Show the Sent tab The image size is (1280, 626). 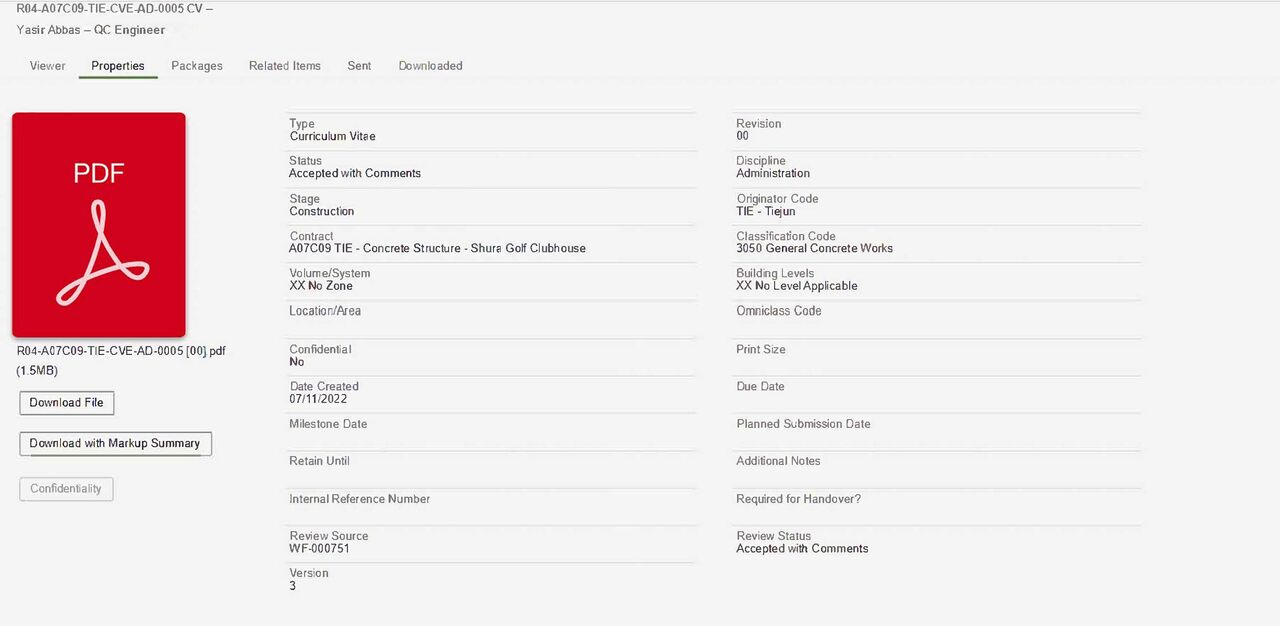359,66
